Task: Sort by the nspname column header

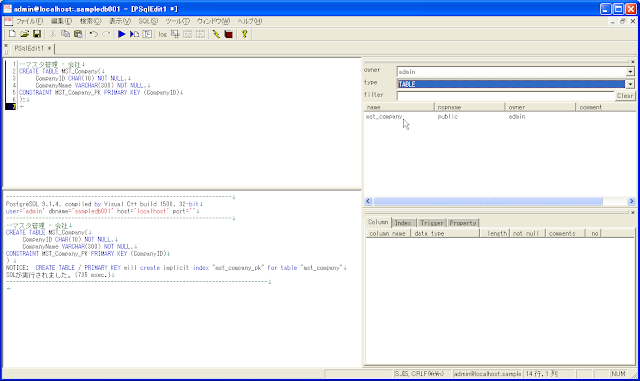Action: [470, 107]
